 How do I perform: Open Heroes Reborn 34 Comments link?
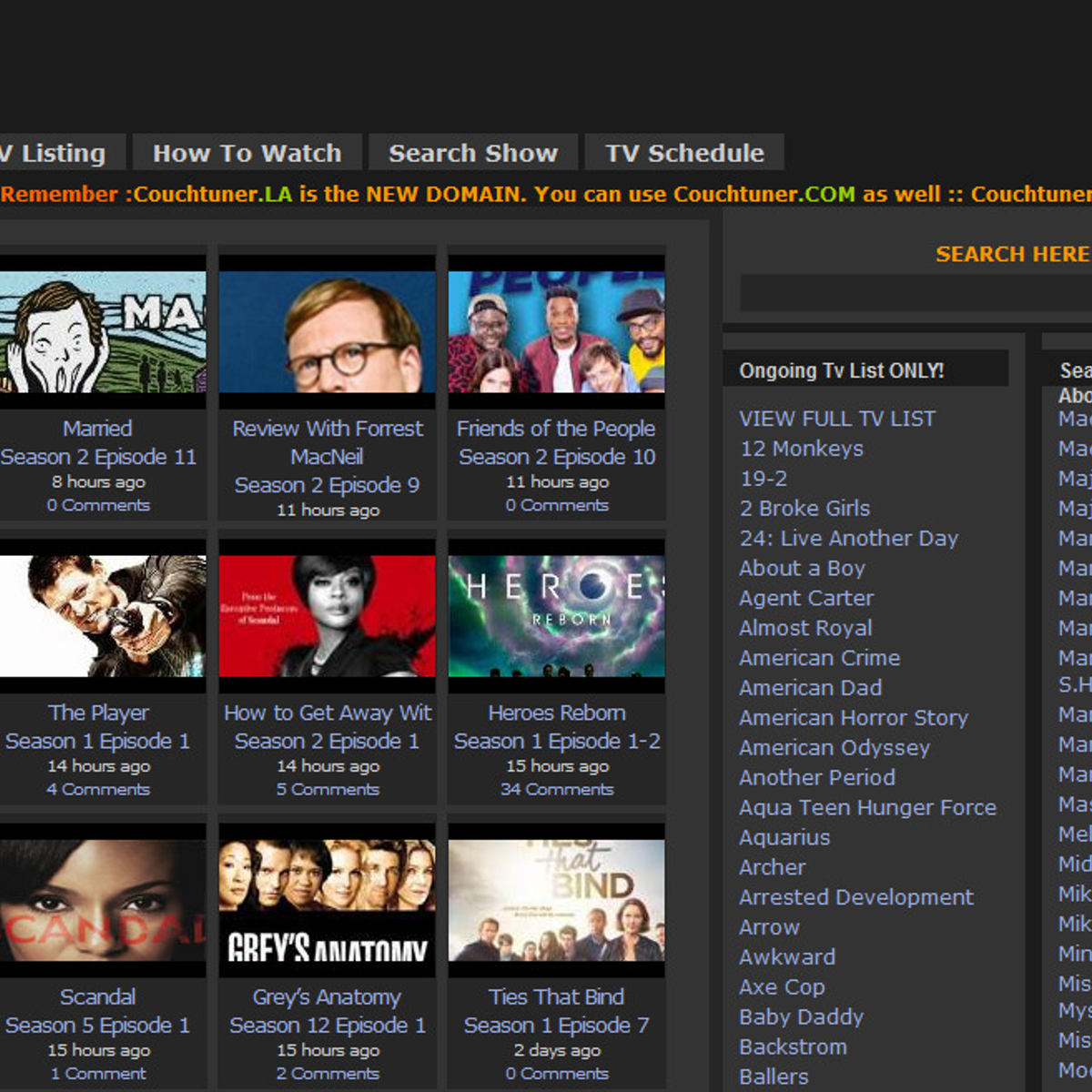click(557, 789)
